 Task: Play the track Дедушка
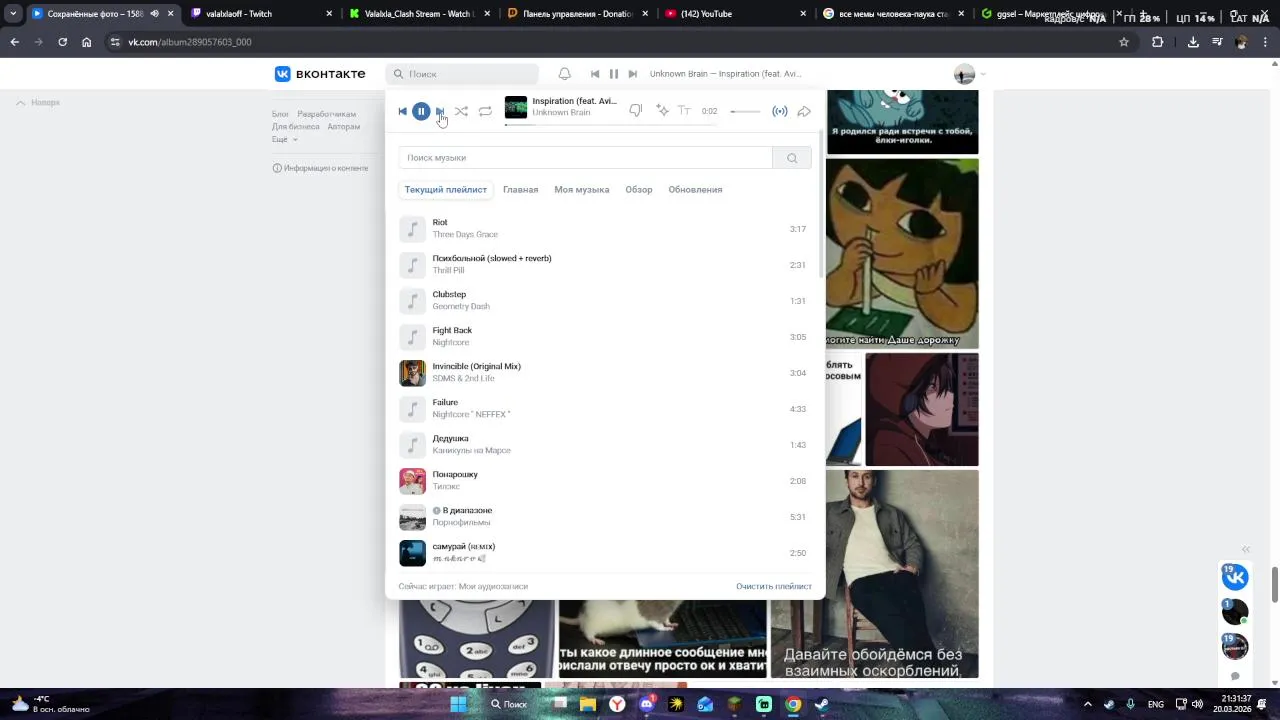tap(605, 445)
